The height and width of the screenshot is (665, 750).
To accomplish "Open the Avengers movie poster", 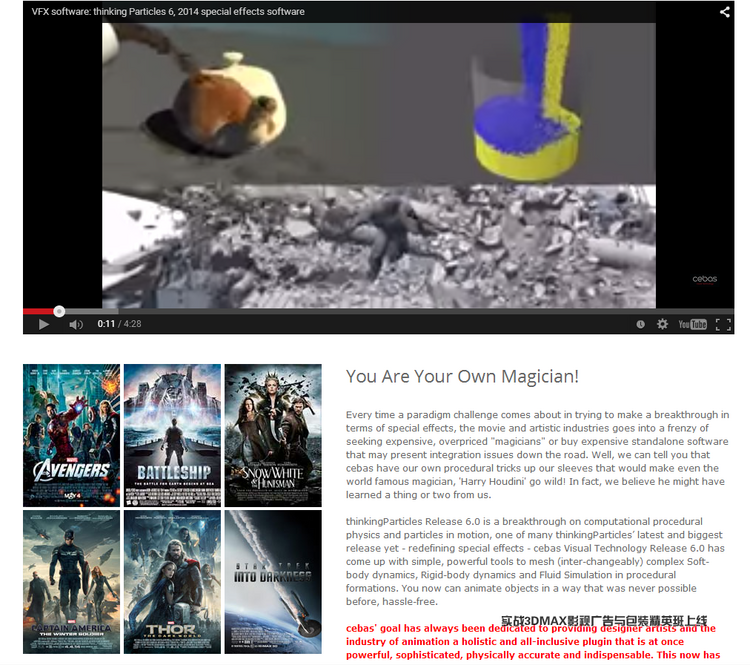I will tap(71, 435).
